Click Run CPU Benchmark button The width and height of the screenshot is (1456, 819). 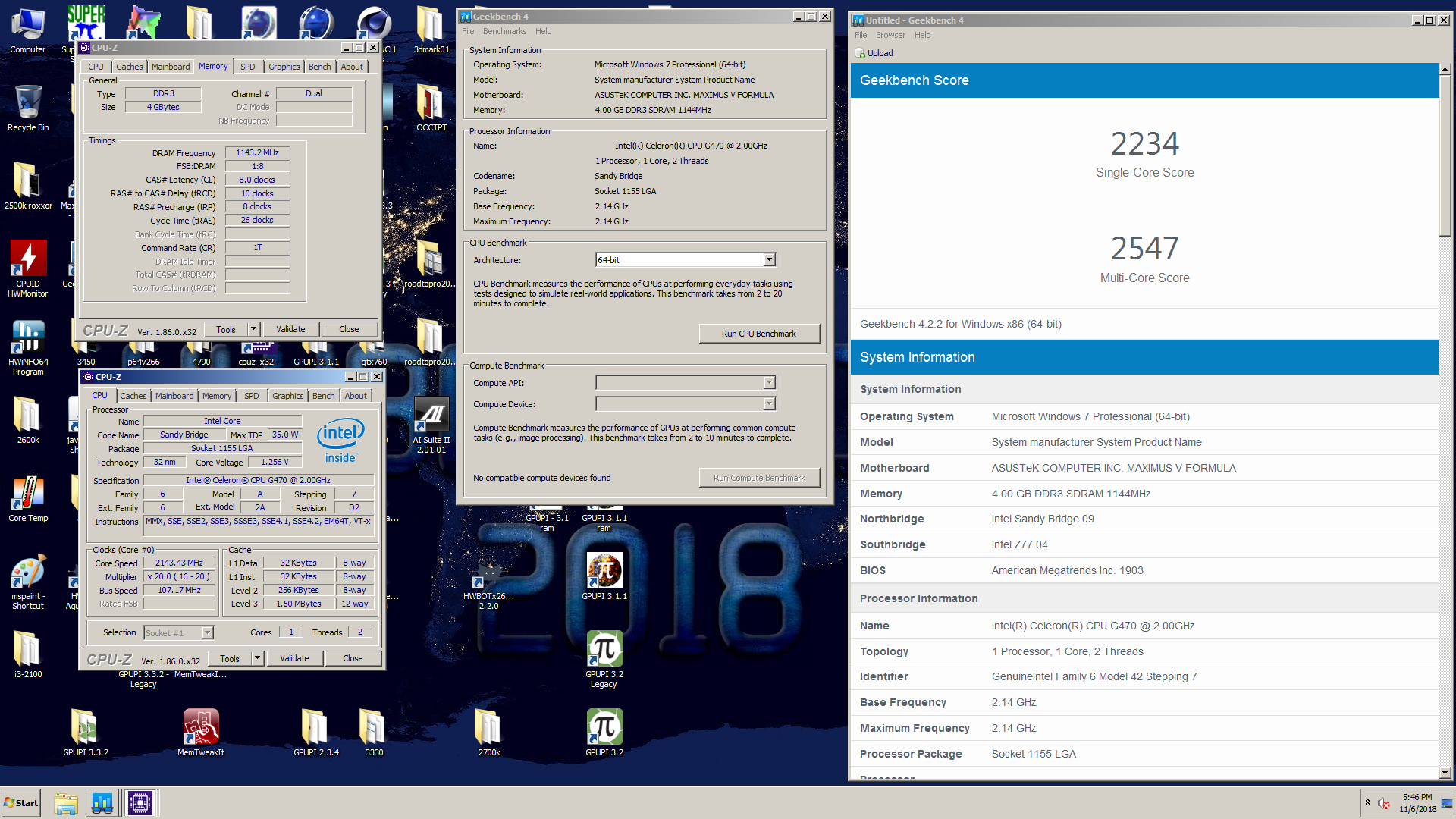pos(759,334)
